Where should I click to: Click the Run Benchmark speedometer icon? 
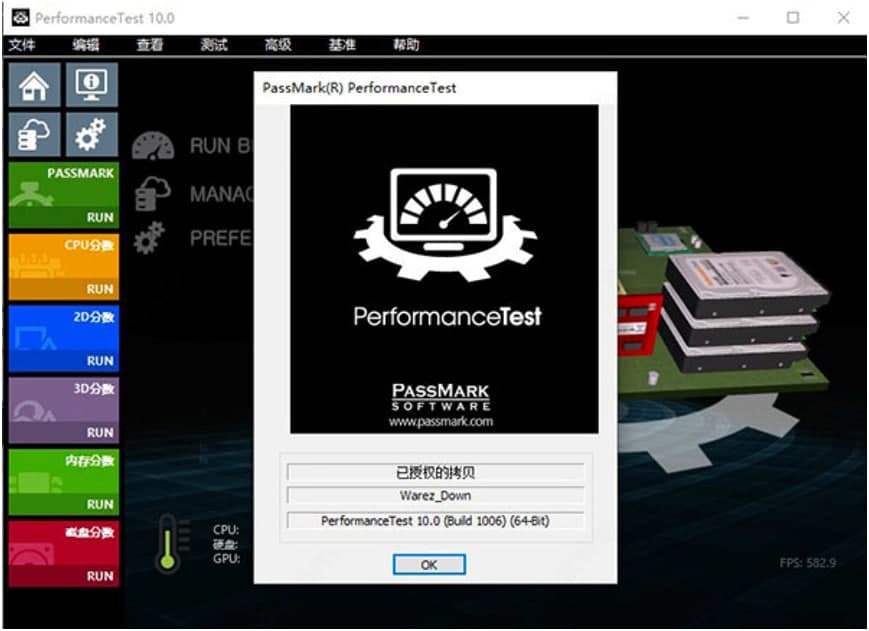coord(152,145)
